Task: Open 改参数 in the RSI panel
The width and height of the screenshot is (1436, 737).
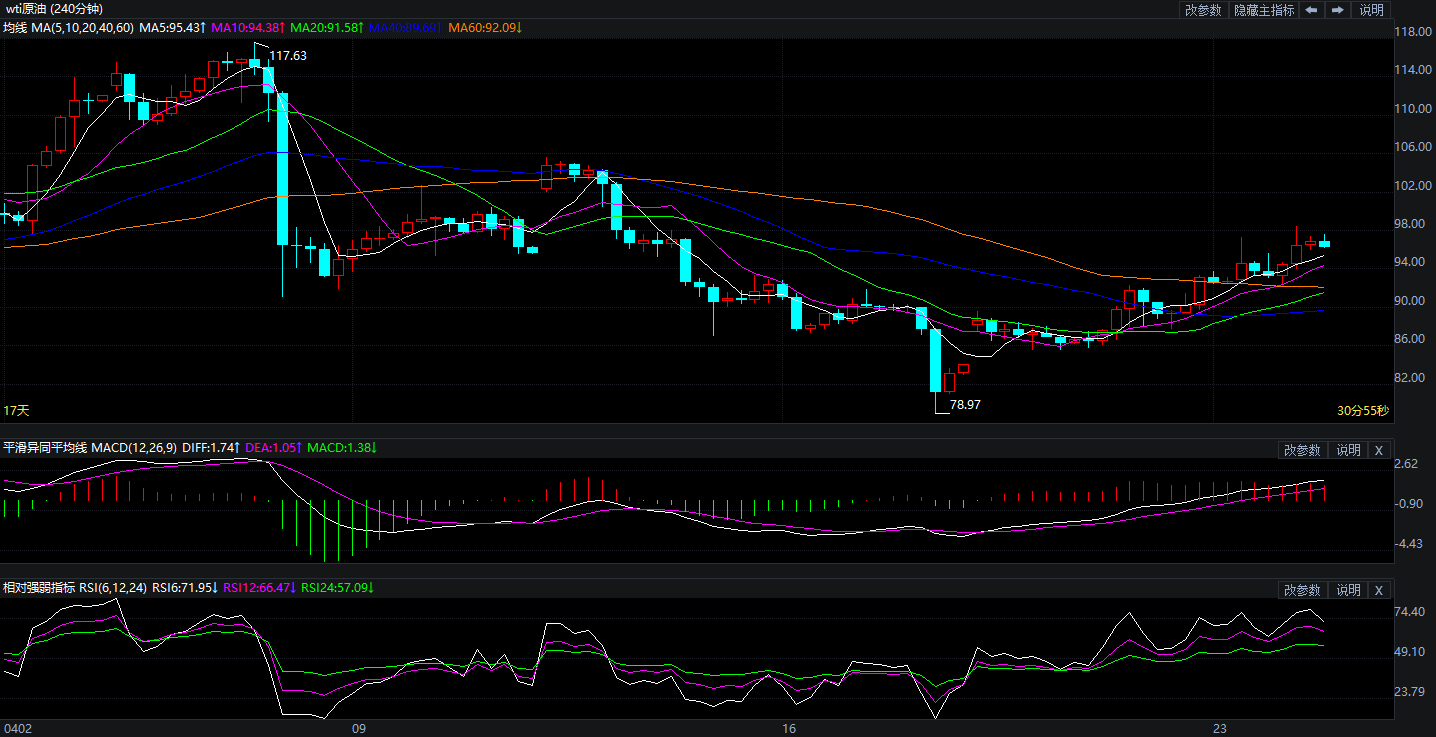Action: (x=1303, y=590)
